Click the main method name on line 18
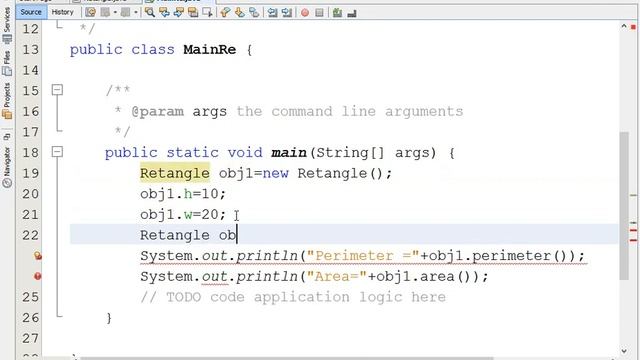The height and width of the screenshot is (360, 640). (x=289, y=153)
